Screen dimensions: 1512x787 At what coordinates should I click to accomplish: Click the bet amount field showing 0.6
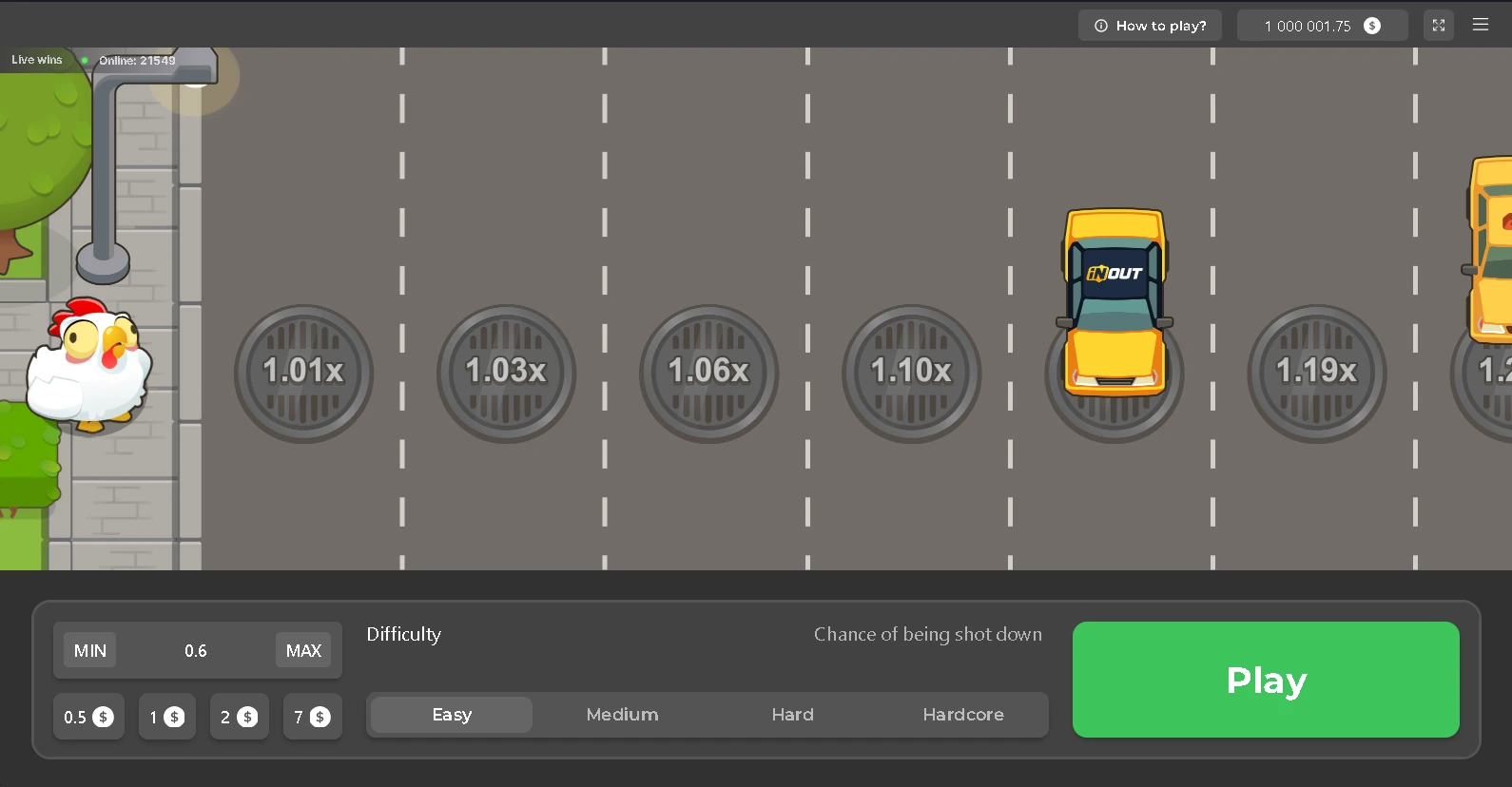pos(196,650)
